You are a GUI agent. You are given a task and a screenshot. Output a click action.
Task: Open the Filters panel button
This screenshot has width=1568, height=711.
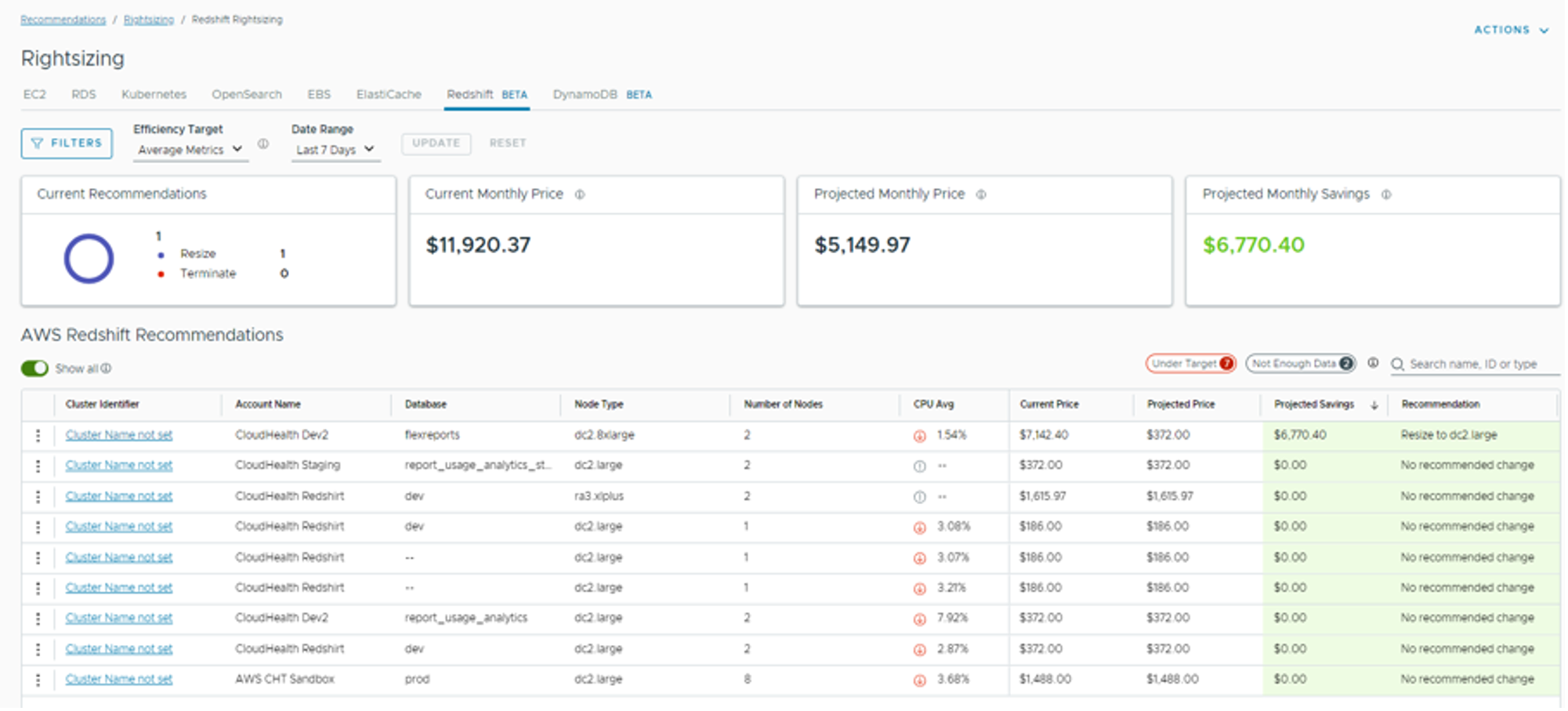click(x=67, y=143)
